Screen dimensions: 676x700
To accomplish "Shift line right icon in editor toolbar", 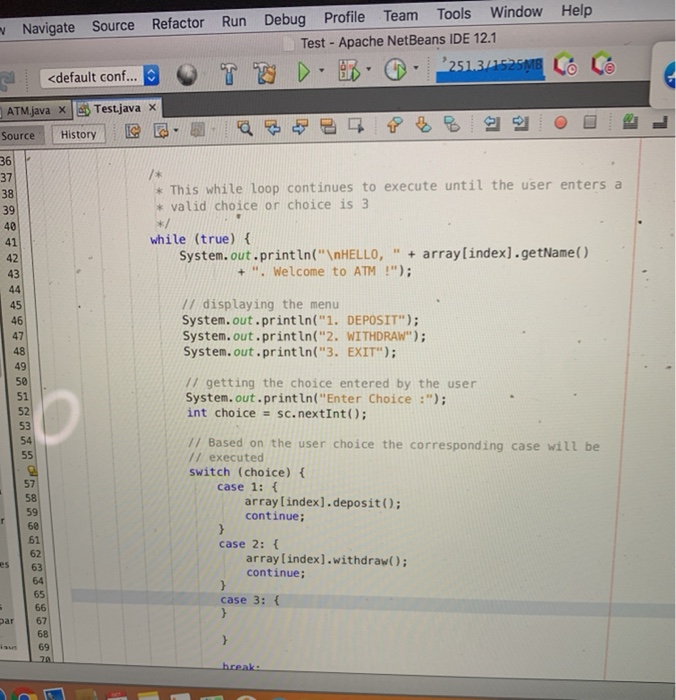I will click(520, 123).
